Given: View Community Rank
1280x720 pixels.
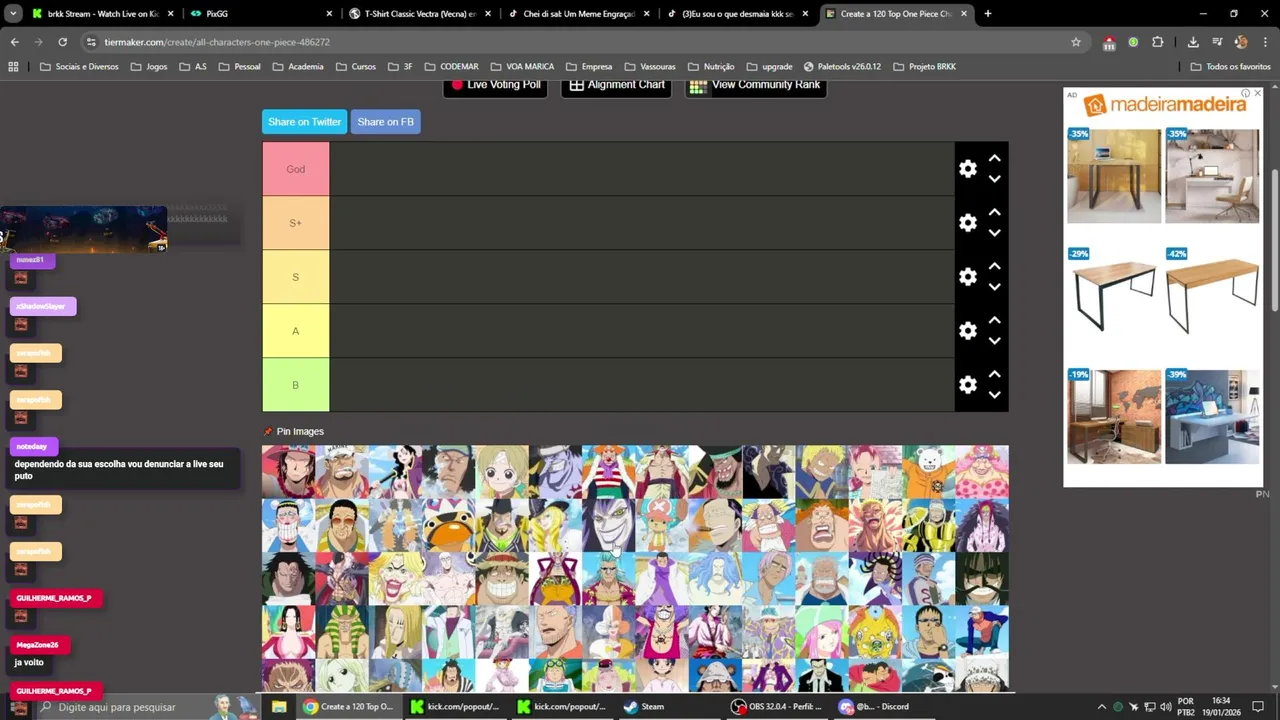Looking at the screenshot, I should tap(755, 85).
